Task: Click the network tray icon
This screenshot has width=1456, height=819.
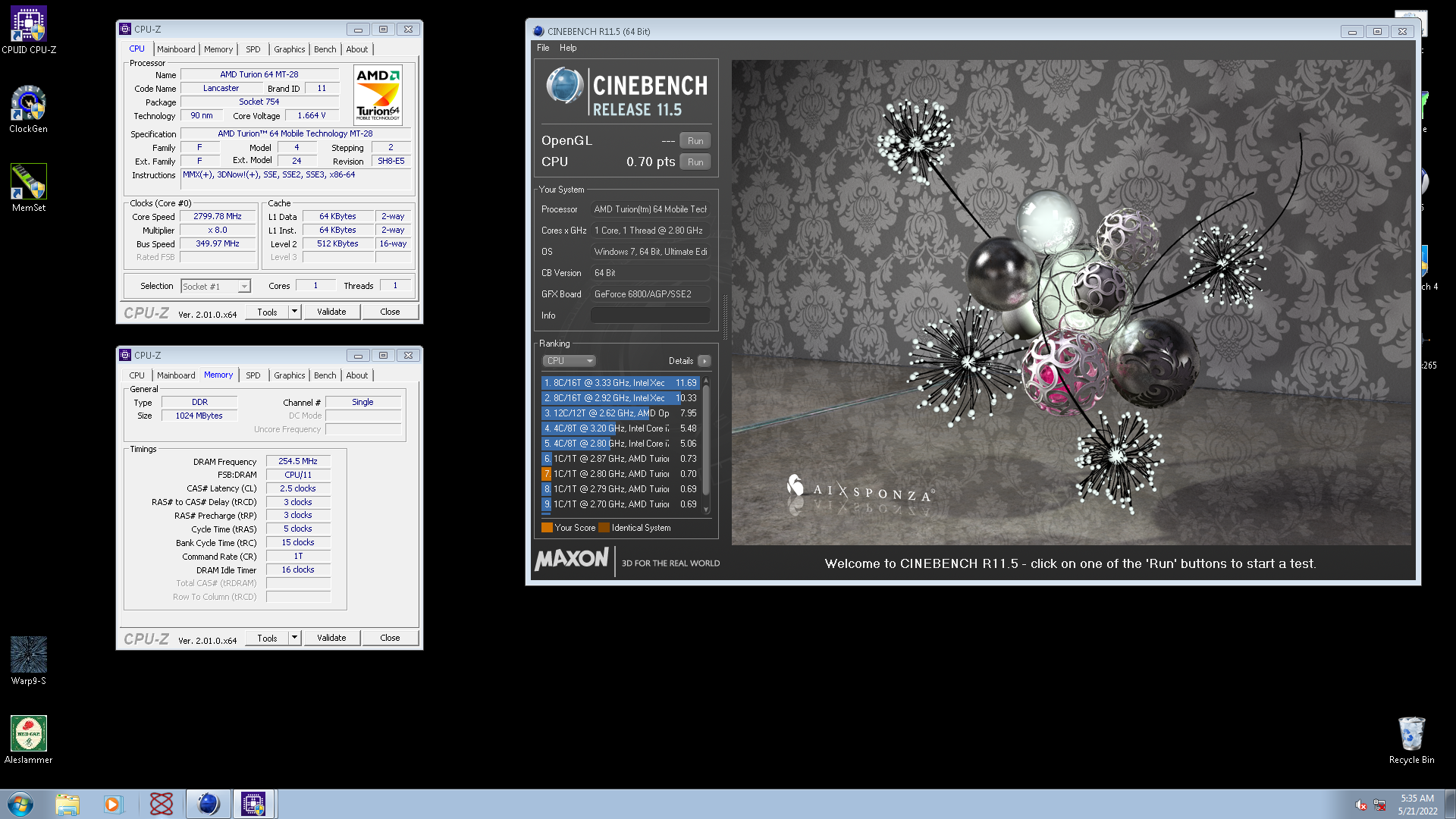Action: pyautogui.click(x=1379, y=805)
